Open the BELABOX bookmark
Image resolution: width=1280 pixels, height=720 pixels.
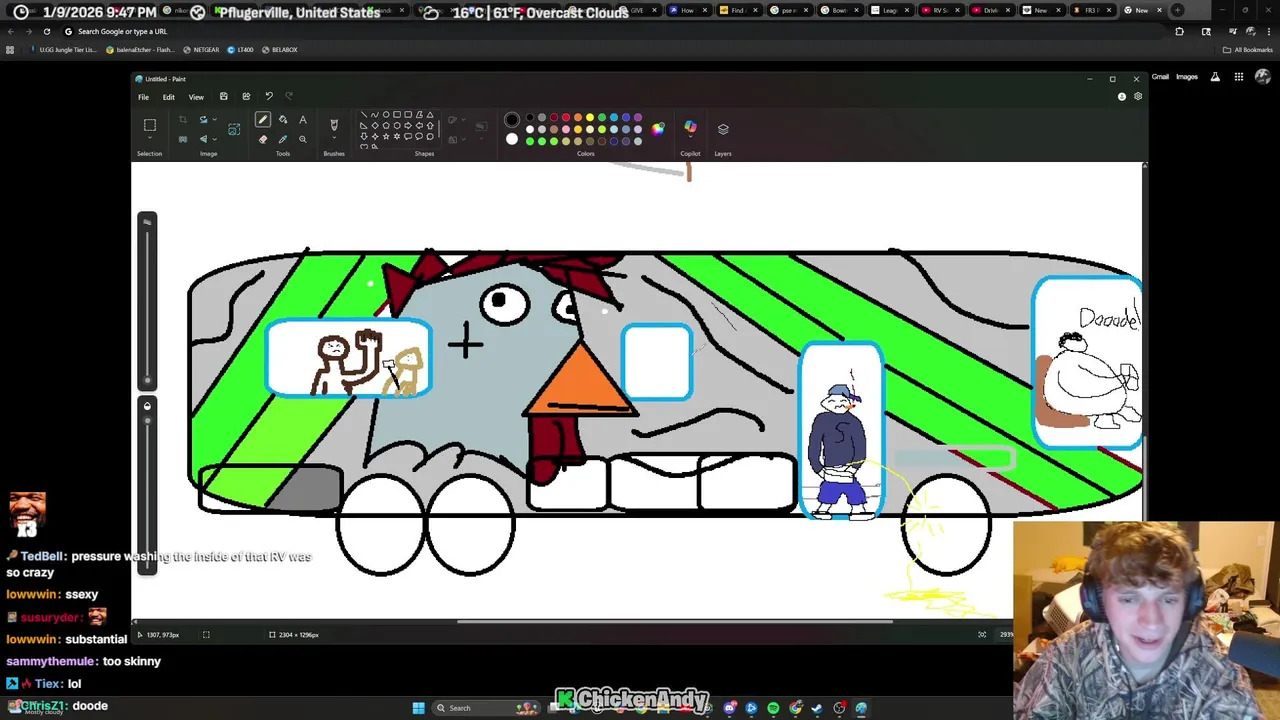279,49
